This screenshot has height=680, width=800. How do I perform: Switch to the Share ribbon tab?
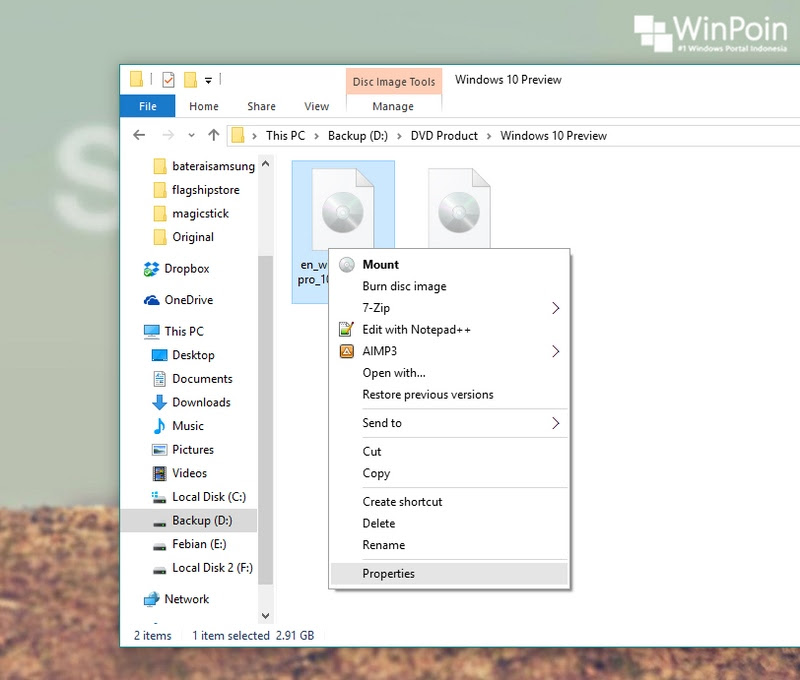pyautogui.click(x=261, y=106)
